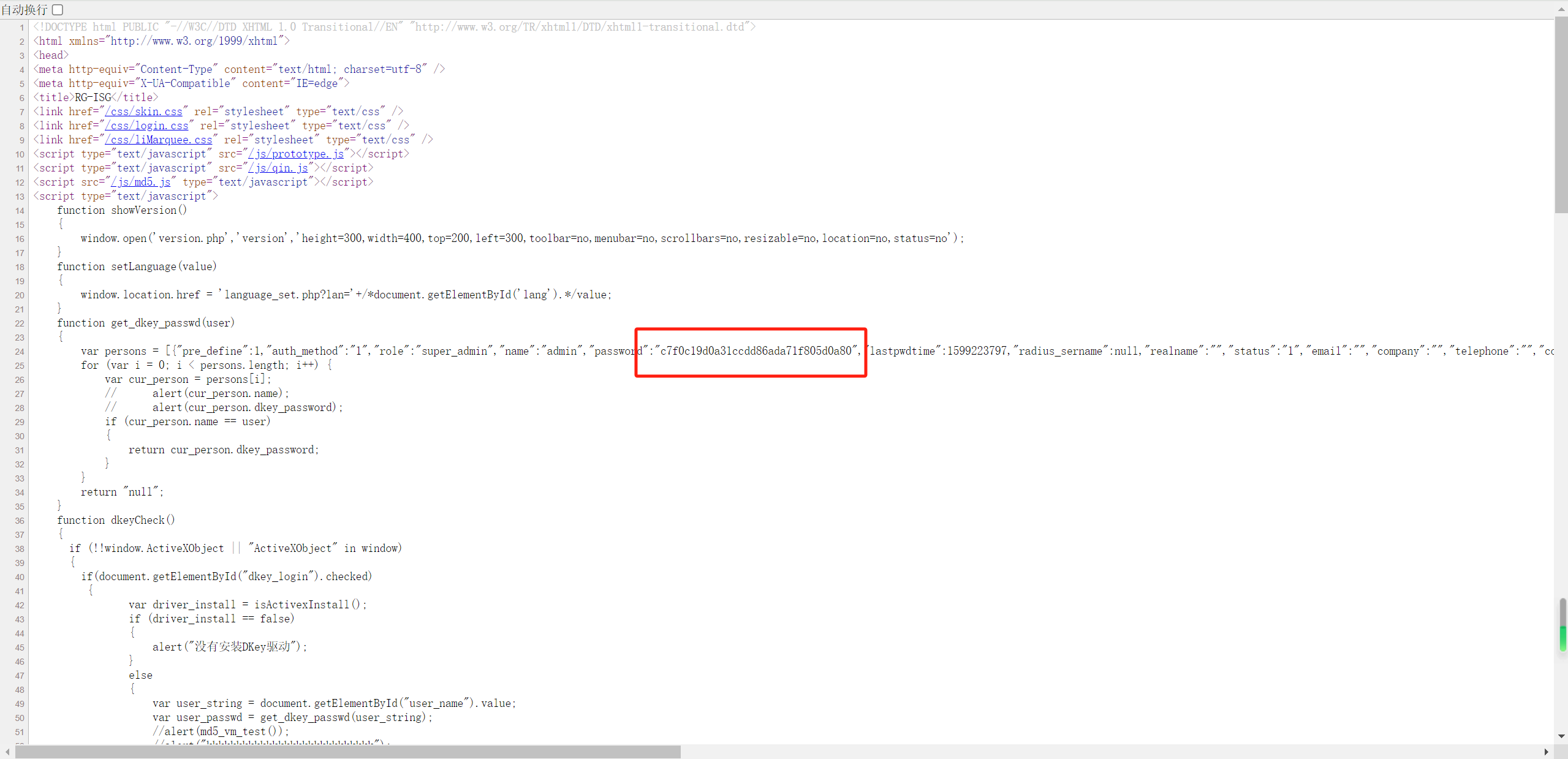The image size is (1568, 759).
Task: Click the alert text 没有安装DKey驱动
Action: (242, 647)
